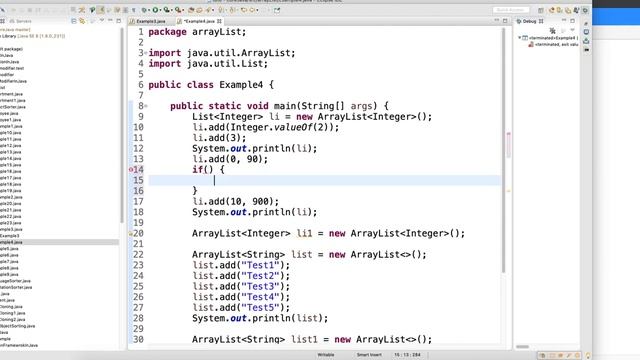
Task: Toggle Mark Occurrences highlighted toolbar icon
Action: pos(100,10)
